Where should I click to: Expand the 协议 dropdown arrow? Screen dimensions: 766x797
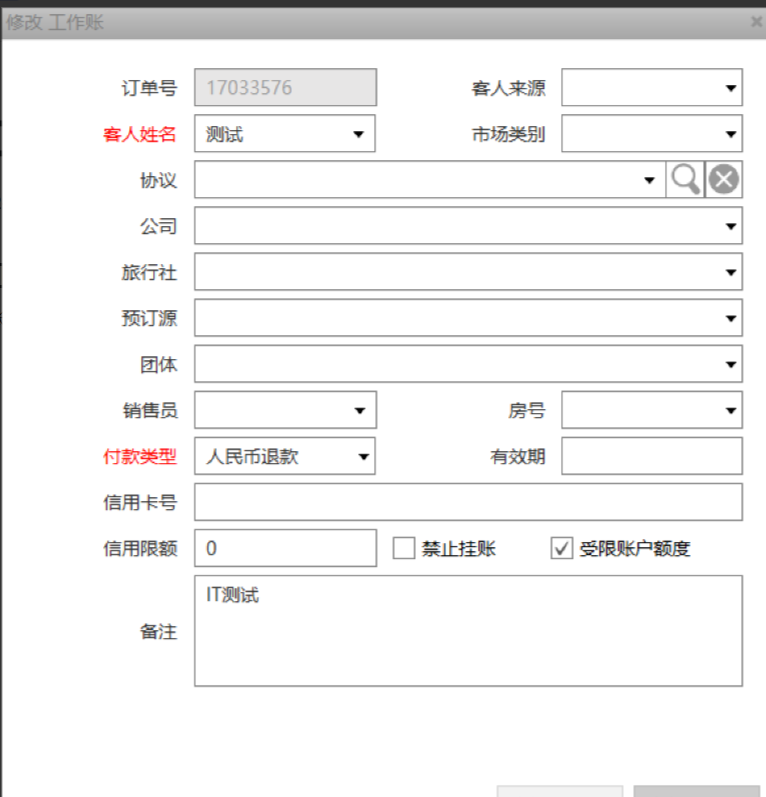pyautogui.click(x=650, y=180)
